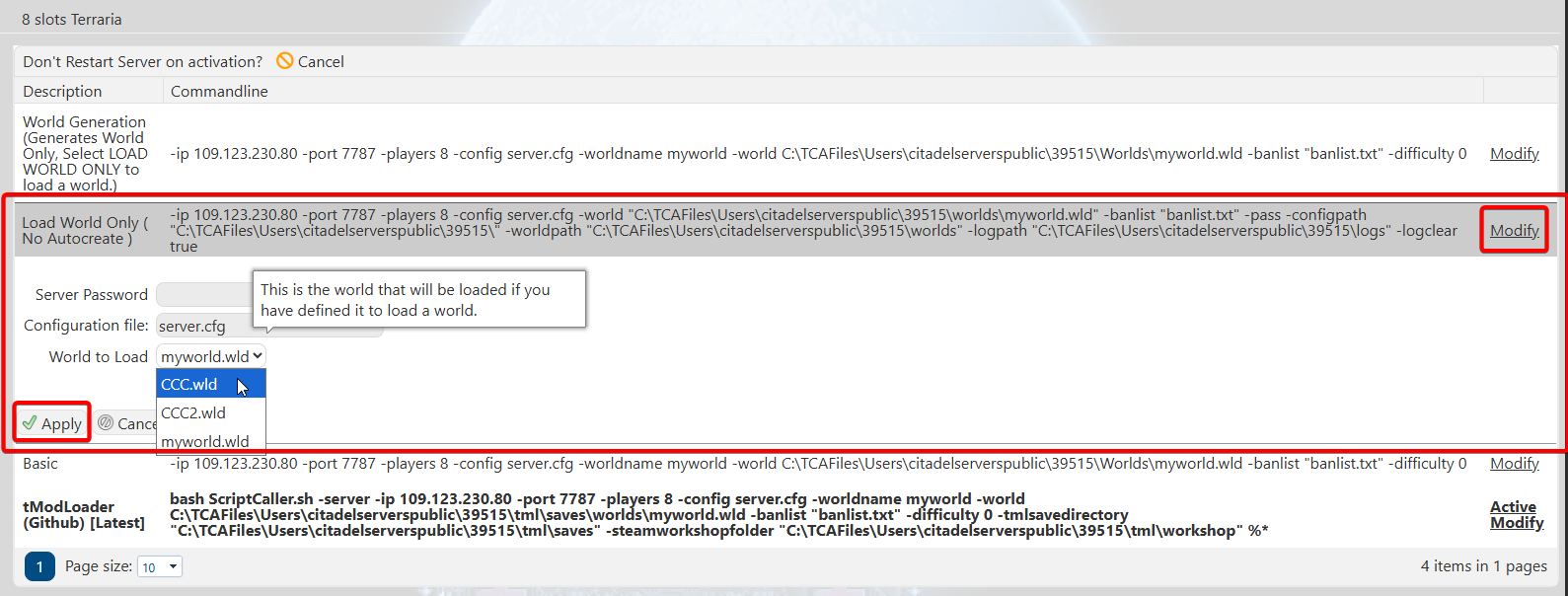Go to page 1 in pager
This screenshot has height=596, width=1568.
[x=39, y=566]
